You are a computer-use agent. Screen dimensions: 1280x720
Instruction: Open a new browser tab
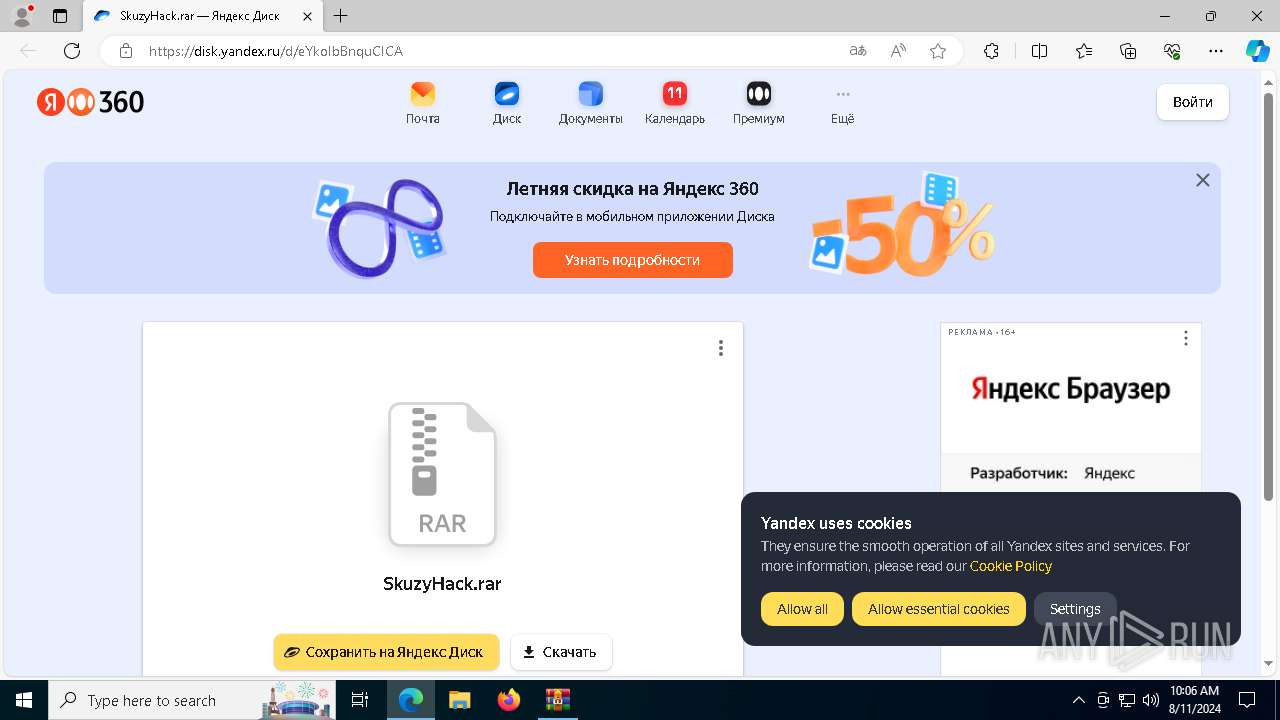341,16
